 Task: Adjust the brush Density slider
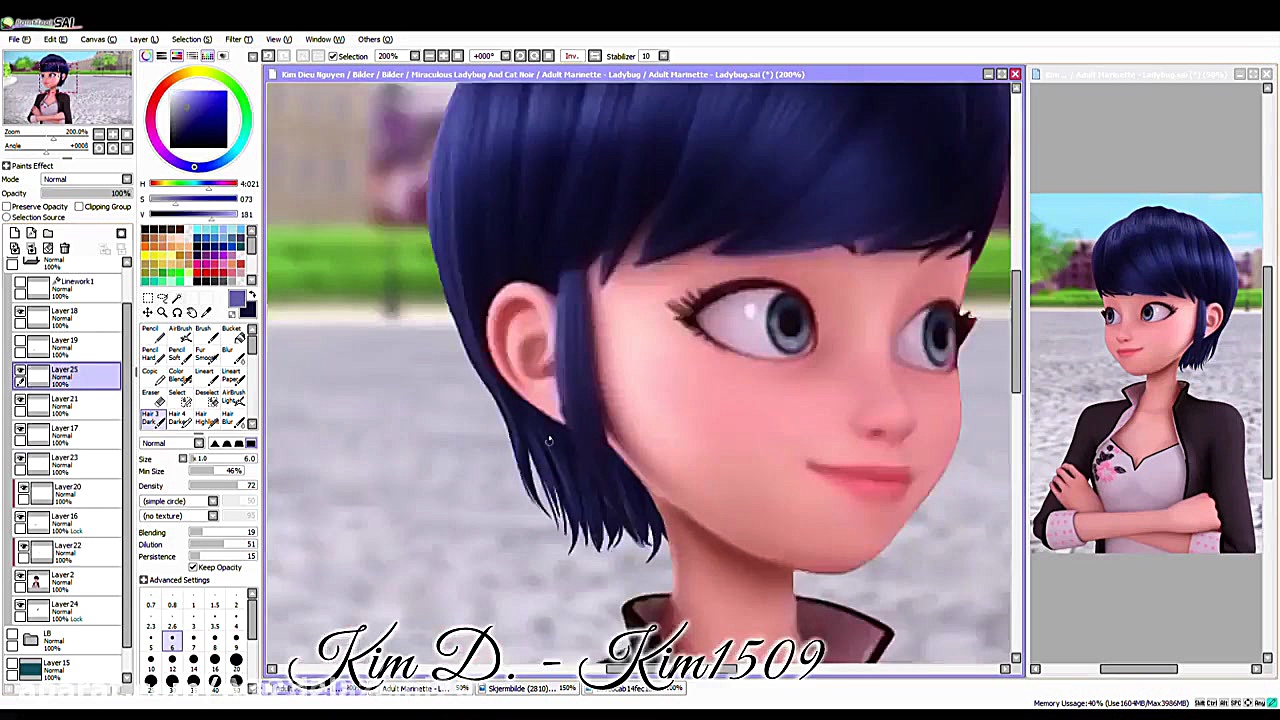(x=222, y=486)
